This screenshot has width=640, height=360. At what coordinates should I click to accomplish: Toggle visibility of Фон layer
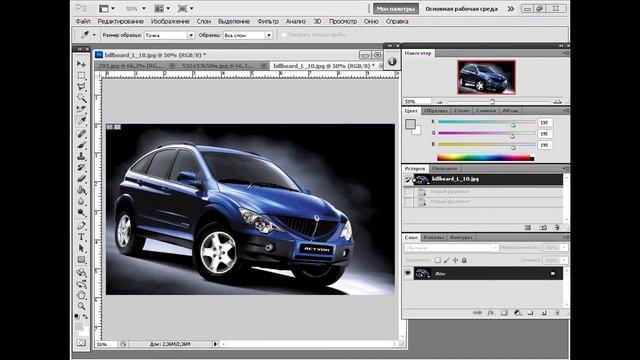pyautogui.click(x=407, y=273)
